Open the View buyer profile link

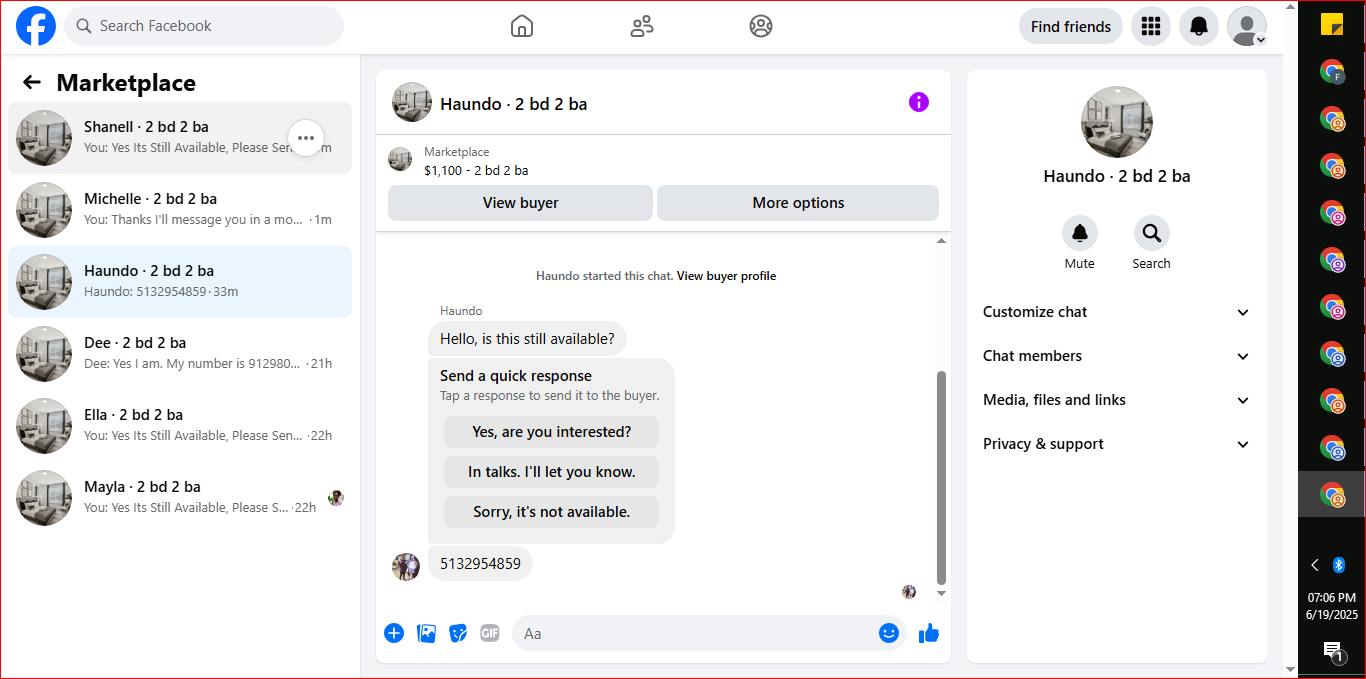coord(726,276)
